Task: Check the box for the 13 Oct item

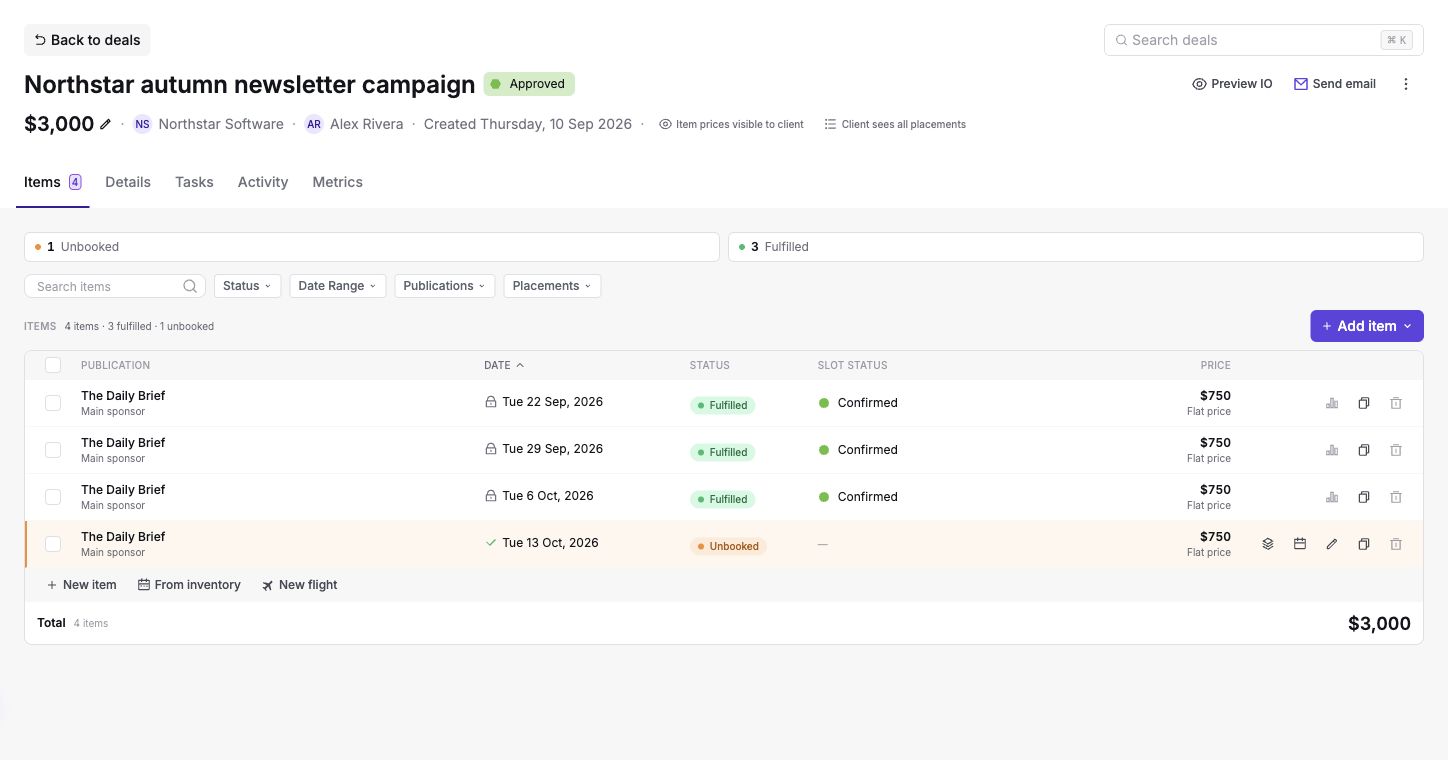Action: [53, 544]
